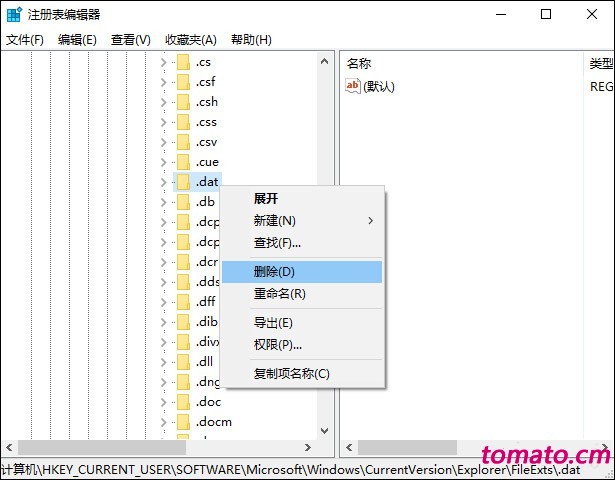Expand the .doc registry key
The height and width of the screenshot is (480, 615).
[x=164, y=402]
